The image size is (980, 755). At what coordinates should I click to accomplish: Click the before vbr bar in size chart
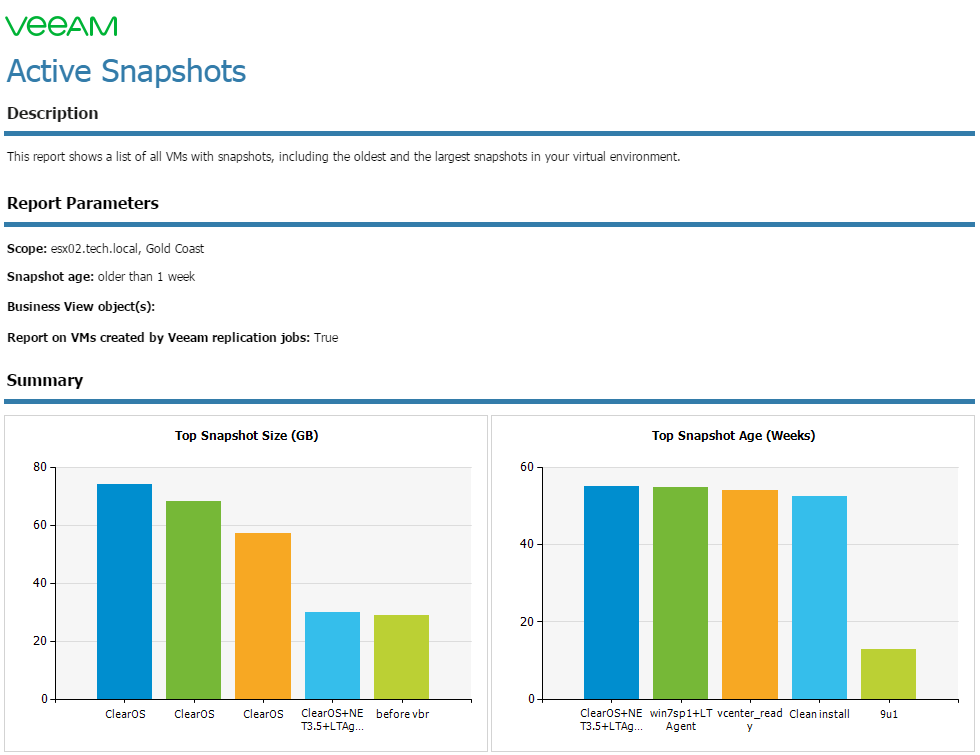pos(401,657)
